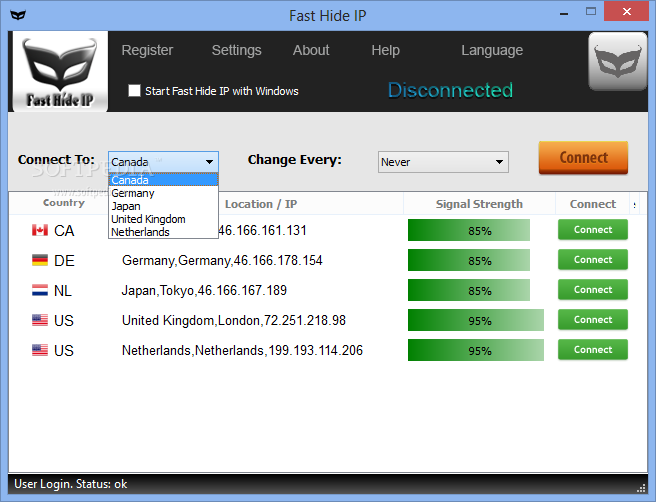
Task: Connect to the CA server row
Action: tap(593, 230)
